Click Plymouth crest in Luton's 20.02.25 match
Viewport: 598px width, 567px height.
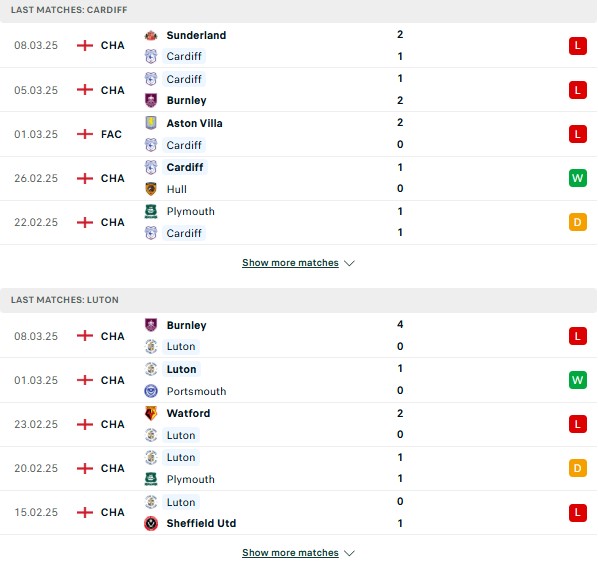[151, 479]
